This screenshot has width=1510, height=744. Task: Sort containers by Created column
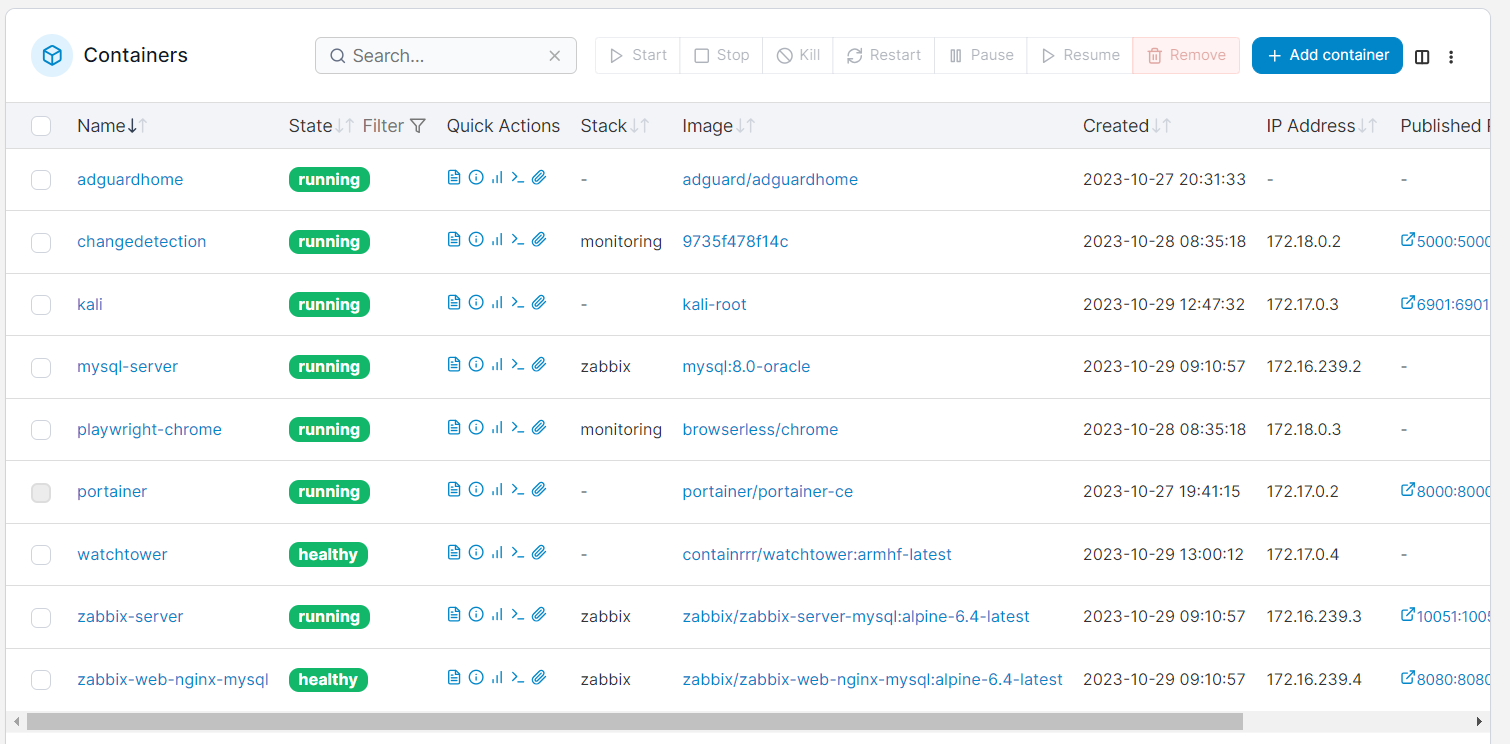[x=1127, y=126]
